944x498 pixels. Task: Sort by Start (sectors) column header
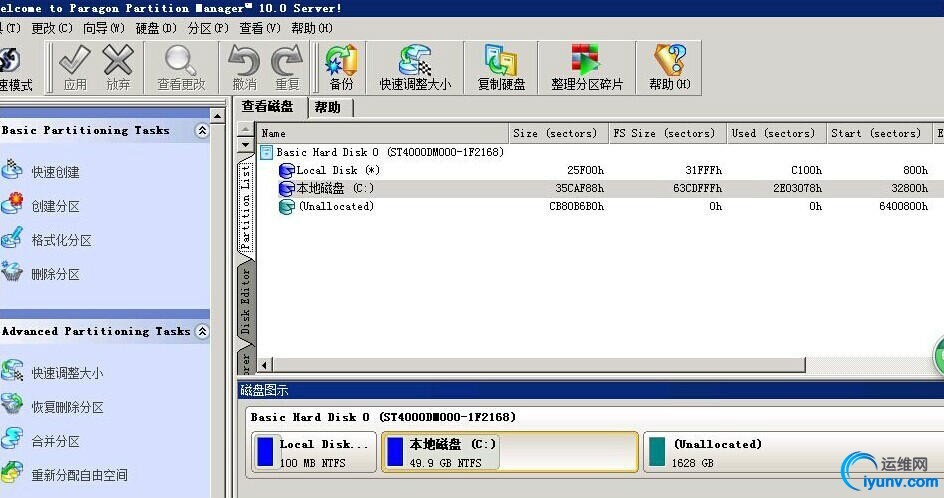click(x=878, y=133)
